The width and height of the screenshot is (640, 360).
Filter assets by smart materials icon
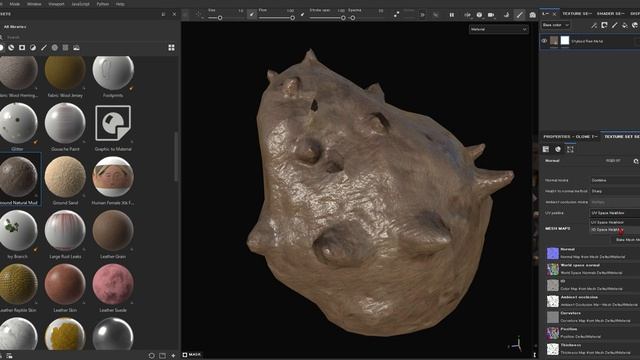click(x=11, y=48)
